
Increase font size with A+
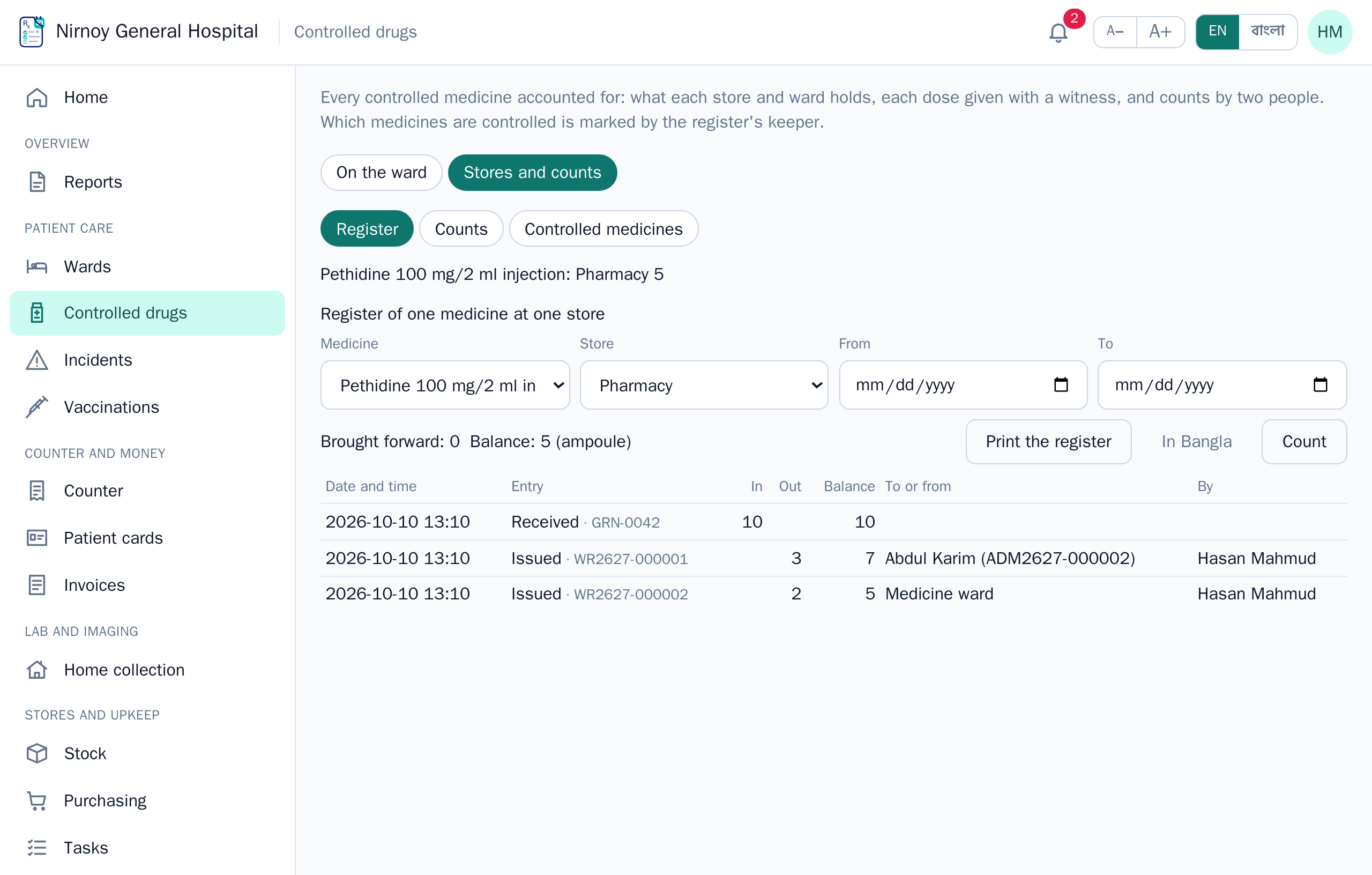click(1161, 31)
